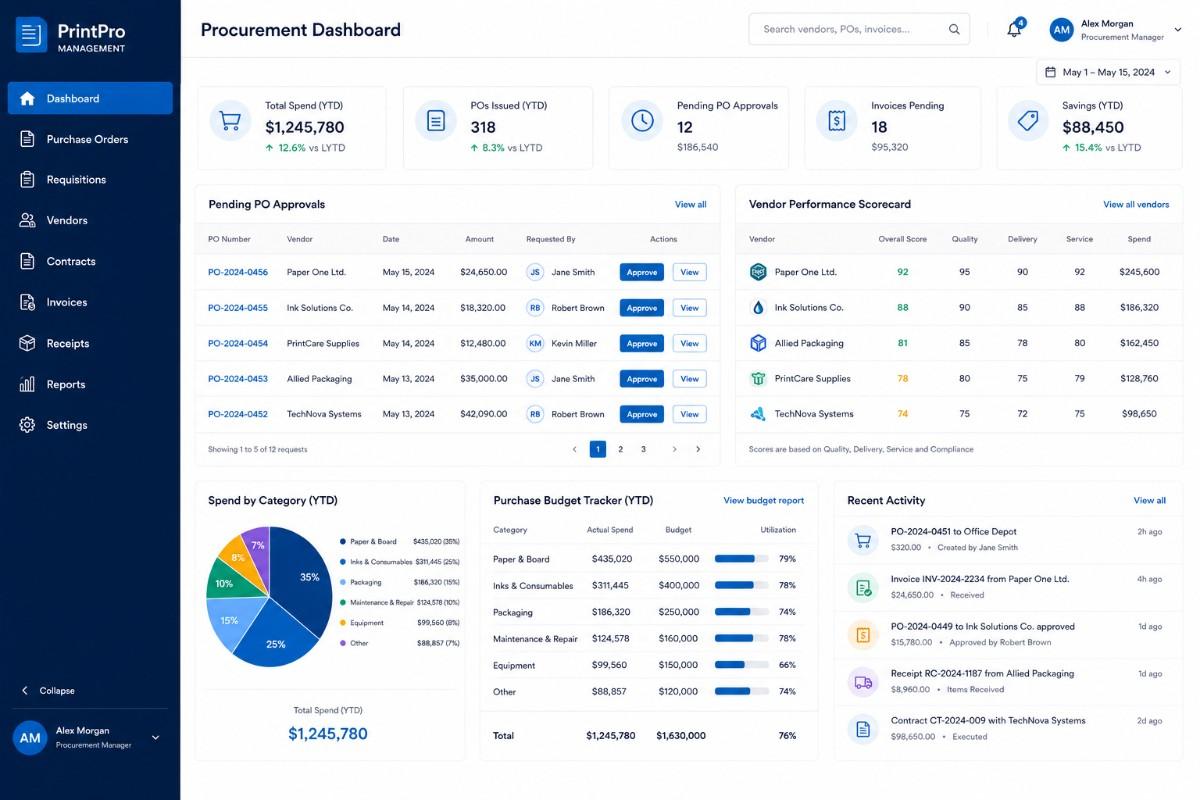
Task: Click the orange icon for PO-2024-0449 activity
Action: click(x=863, y=634)
